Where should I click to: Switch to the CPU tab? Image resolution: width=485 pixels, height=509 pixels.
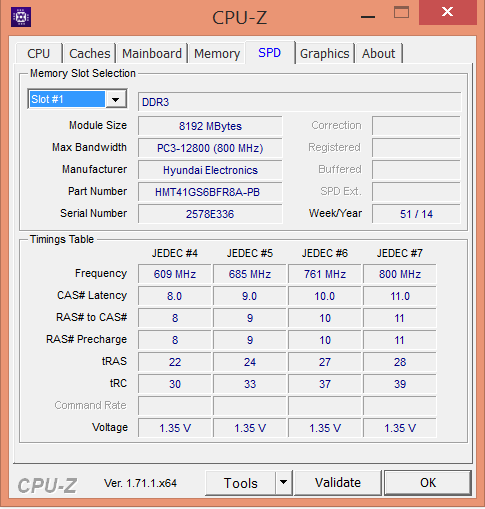39,53
